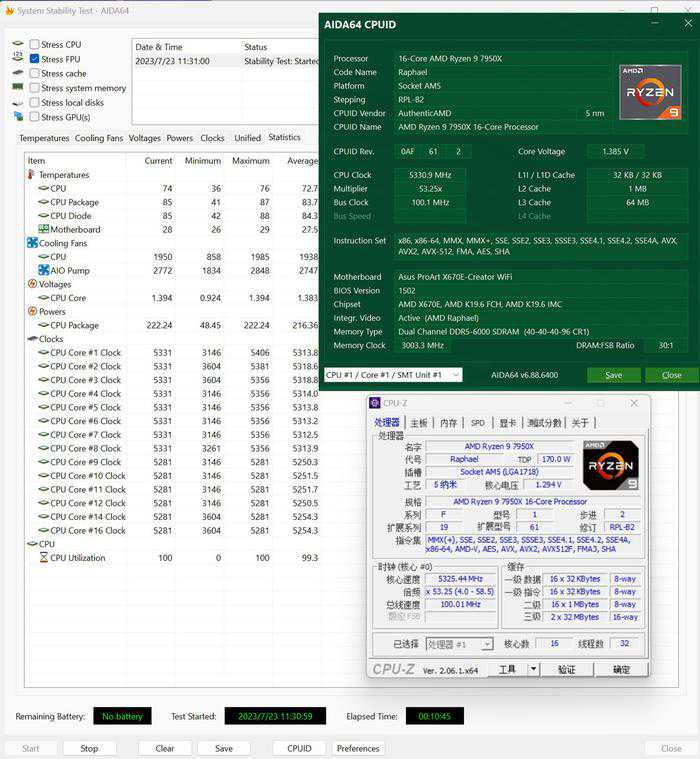
Task: Click the Motherboard sensor icon
Action: pos(44,229)
